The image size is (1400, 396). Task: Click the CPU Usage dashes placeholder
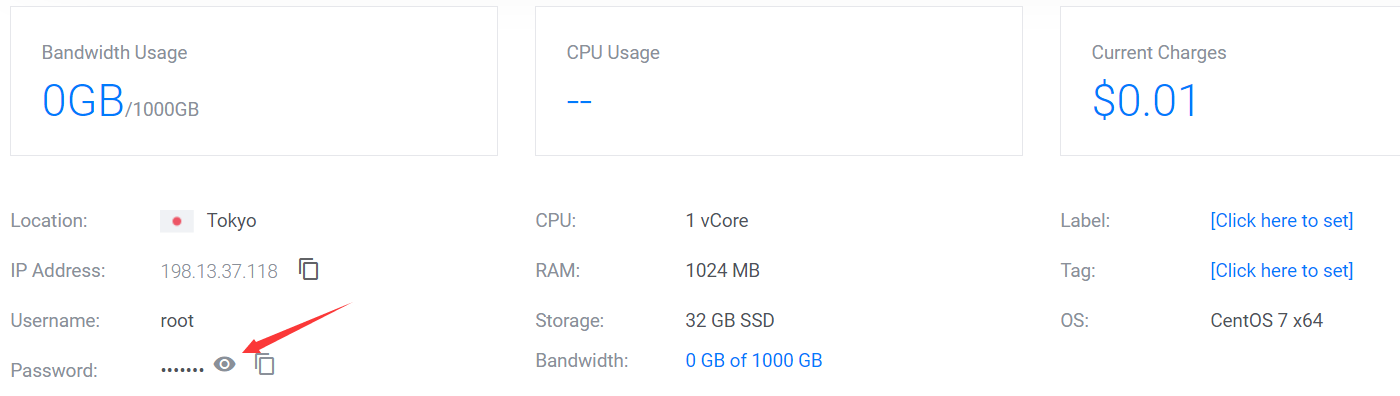pos(579,102)
